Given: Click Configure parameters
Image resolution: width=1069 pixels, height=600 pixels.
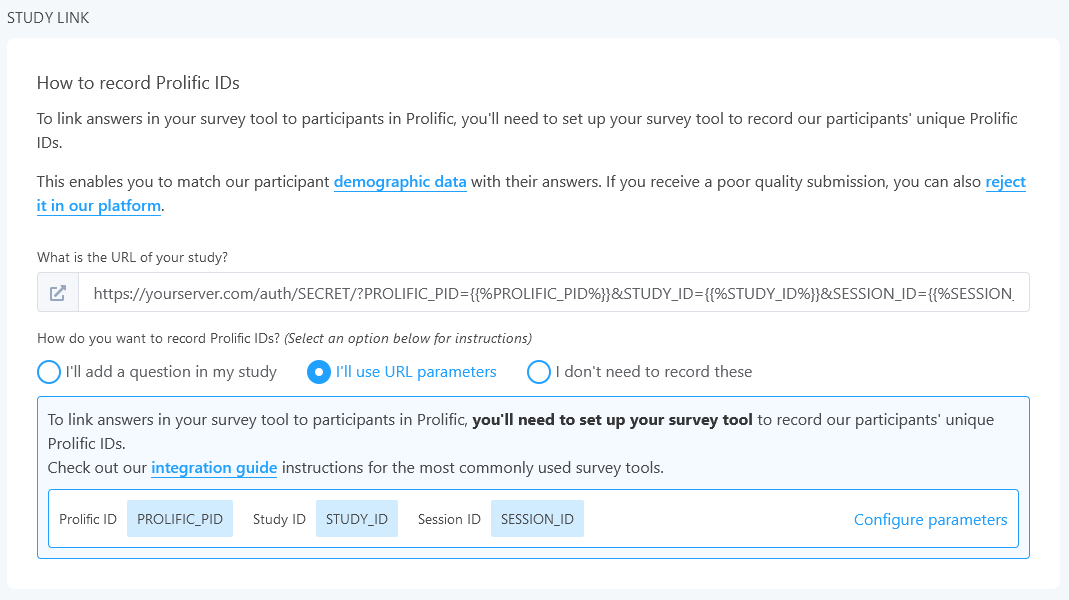Looking at the screenshot, I should 930,519.
